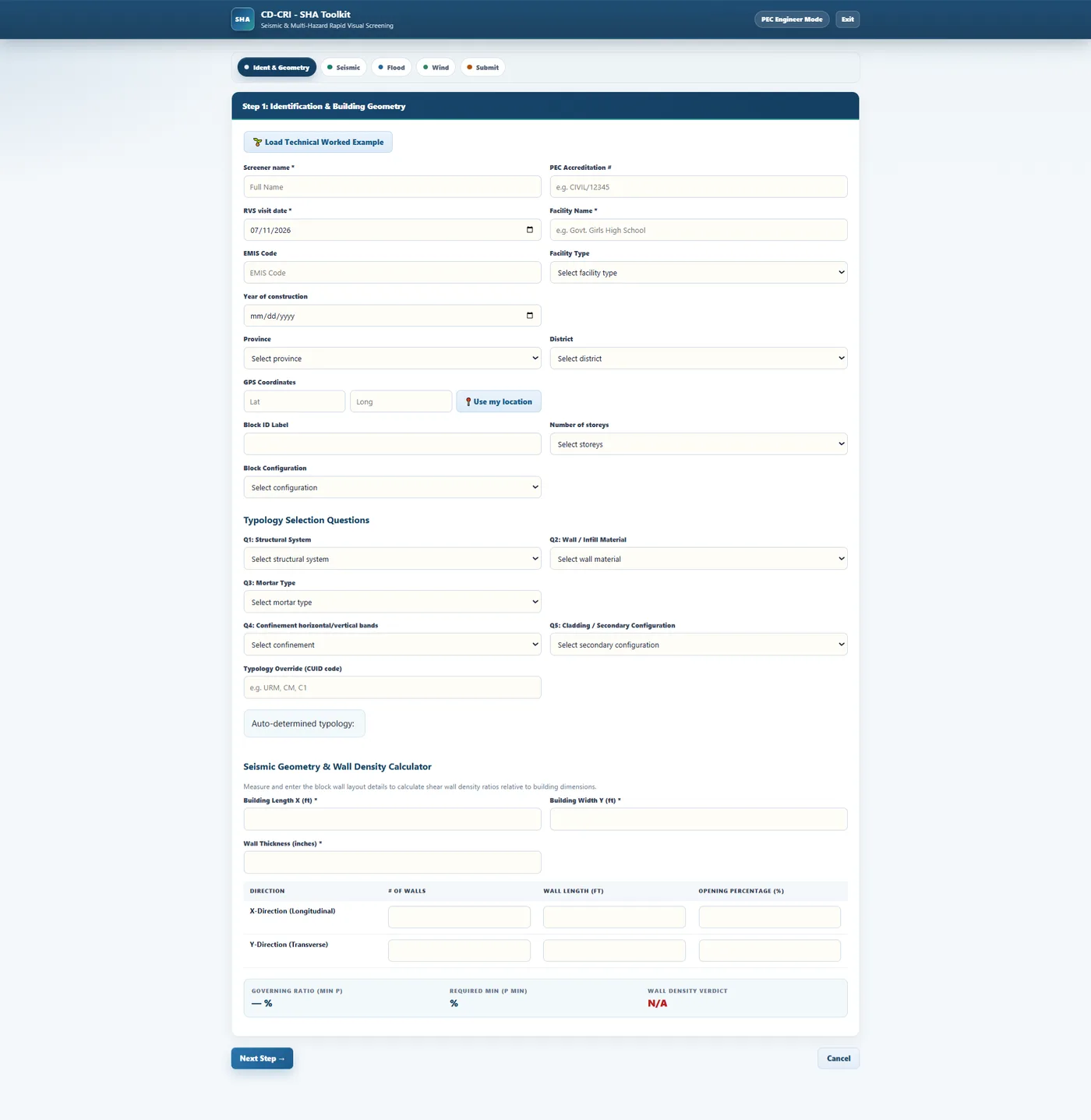Open RVS visit date calendar picker icon

(x=530, y=230)
